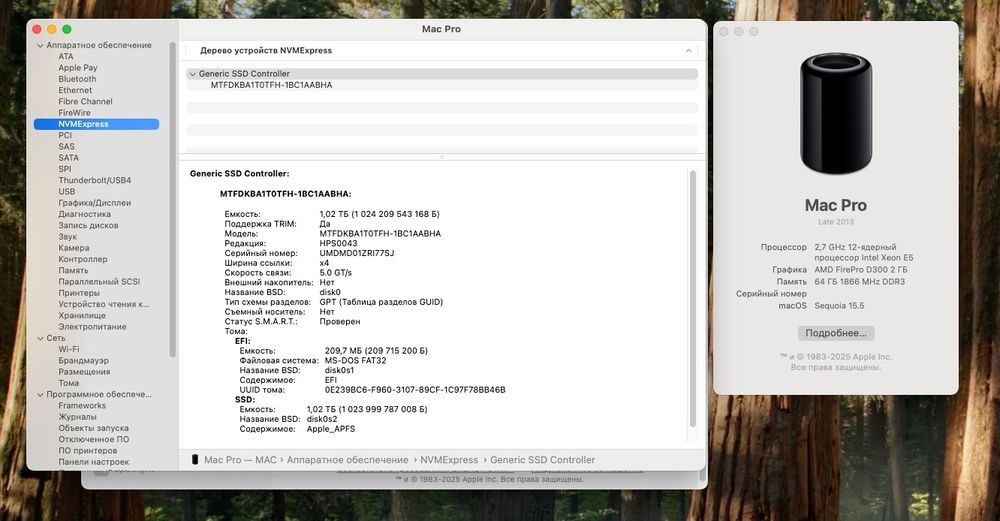The width and height of the screenshot is (1000, 521).
Task: Collapse the Generic SSD Controller tree node
Action: tap(193, 74)
